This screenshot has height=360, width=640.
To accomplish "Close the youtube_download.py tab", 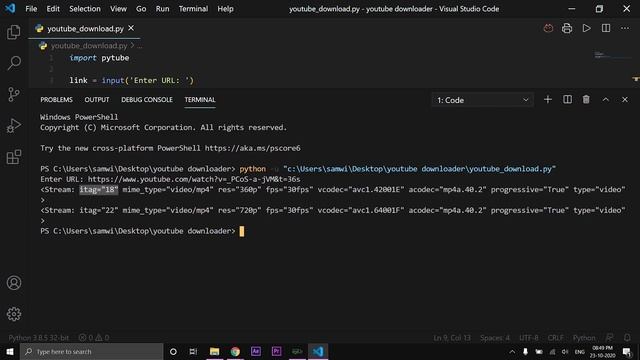I will click(131, 28).
